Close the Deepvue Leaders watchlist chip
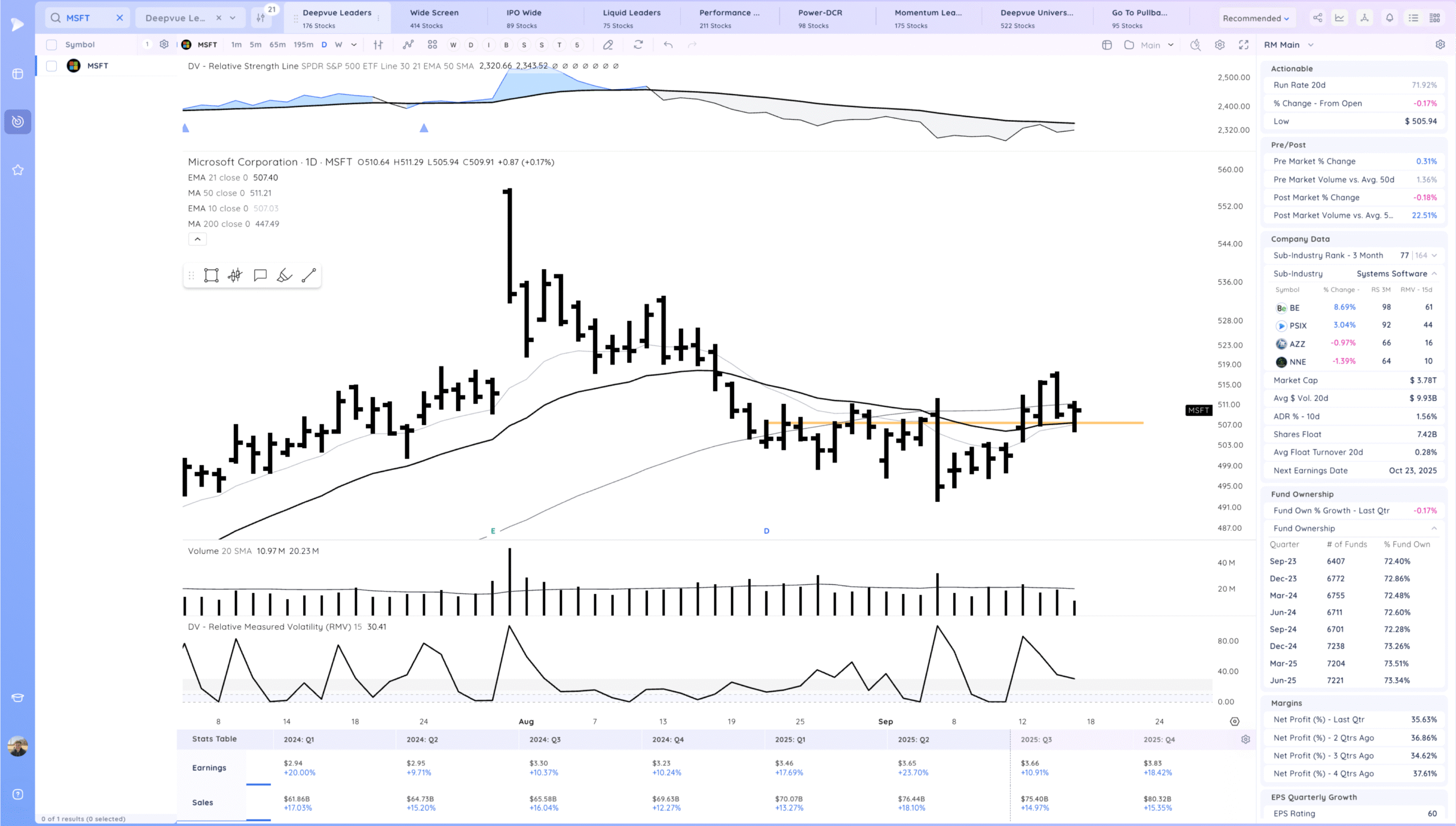 (x=218, y=18)
